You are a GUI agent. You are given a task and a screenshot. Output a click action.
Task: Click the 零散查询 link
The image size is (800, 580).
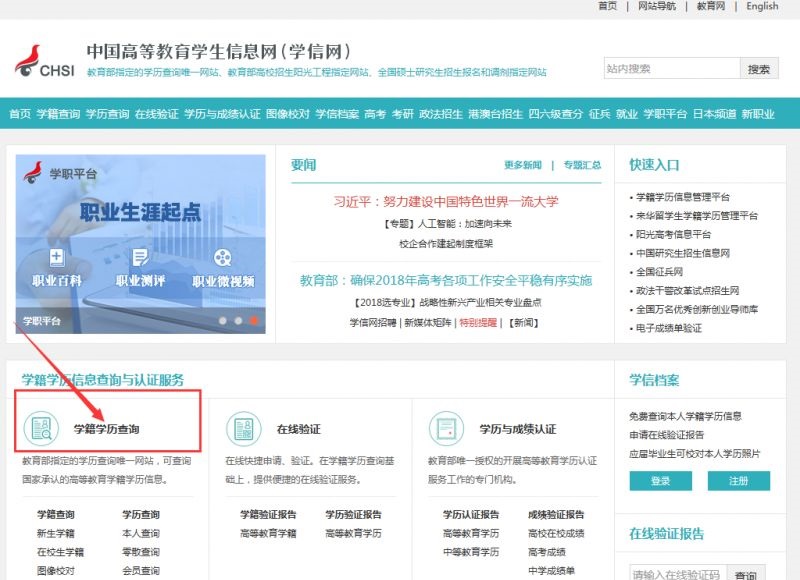click(141, 552)
